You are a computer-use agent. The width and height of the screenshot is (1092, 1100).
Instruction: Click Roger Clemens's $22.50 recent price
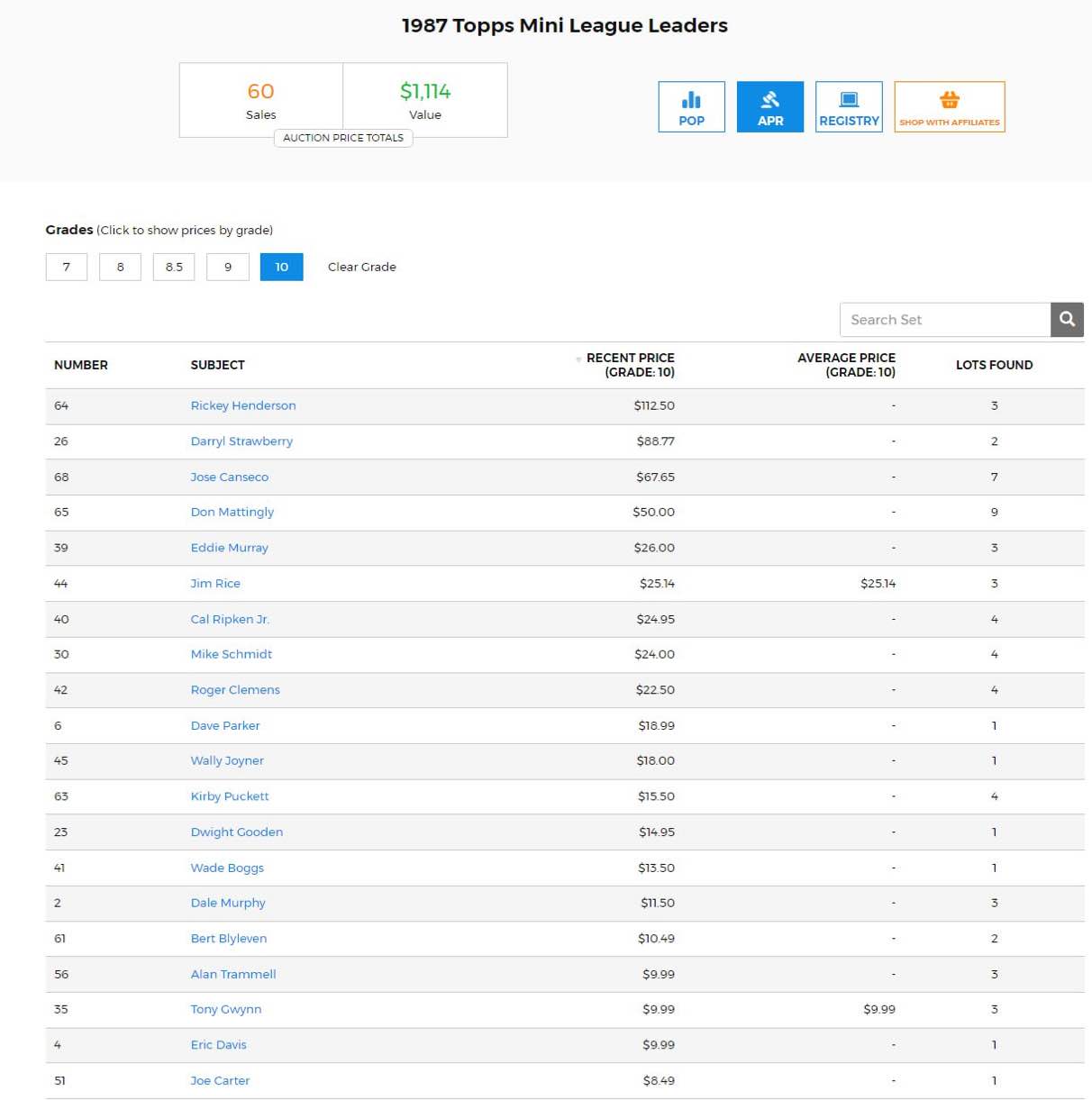(655, 690)
